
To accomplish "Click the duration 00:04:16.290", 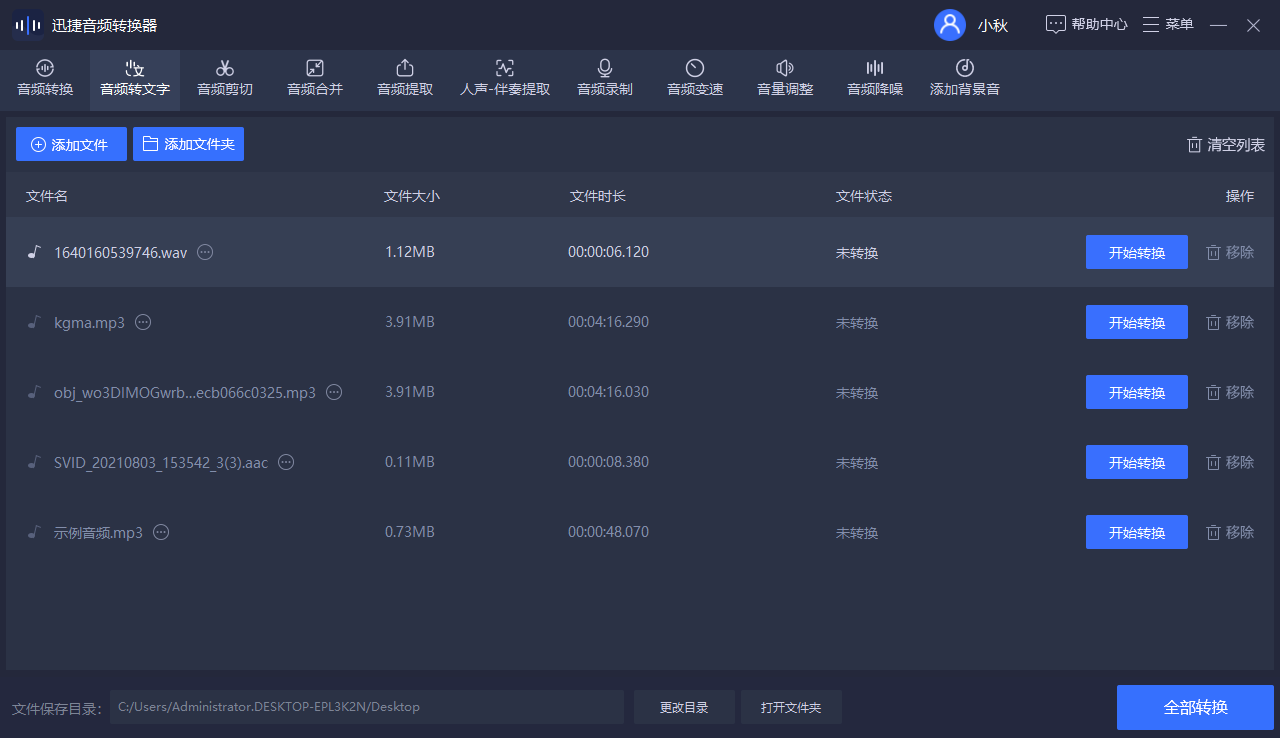I will [608, 322].
